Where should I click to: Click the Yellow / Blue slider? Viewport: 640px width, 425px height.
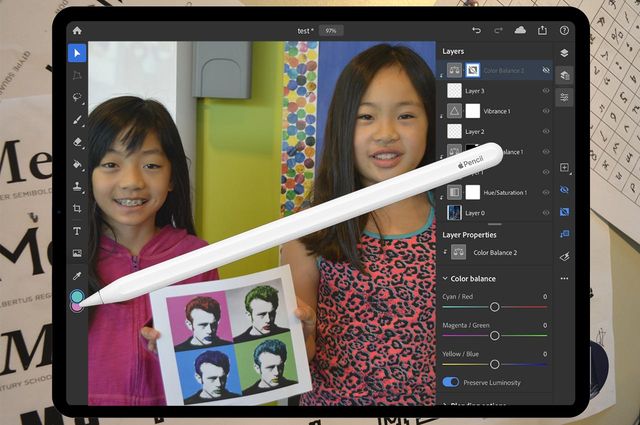click(x=494, y=364)
